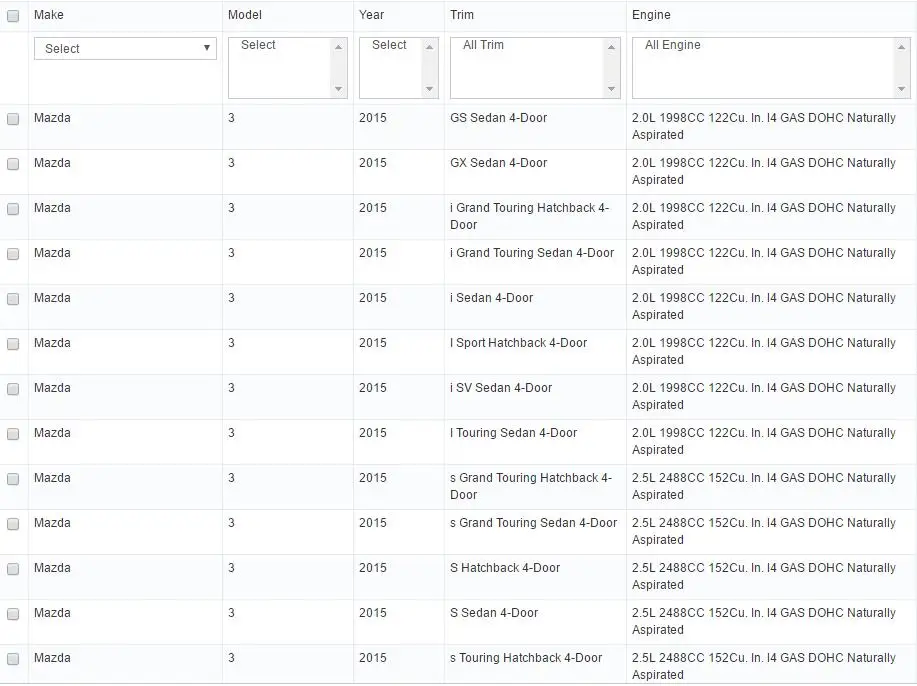917x686 pixels.
Task: Click the Year list scroll-up arrow
Action: [x=430, y=47]
